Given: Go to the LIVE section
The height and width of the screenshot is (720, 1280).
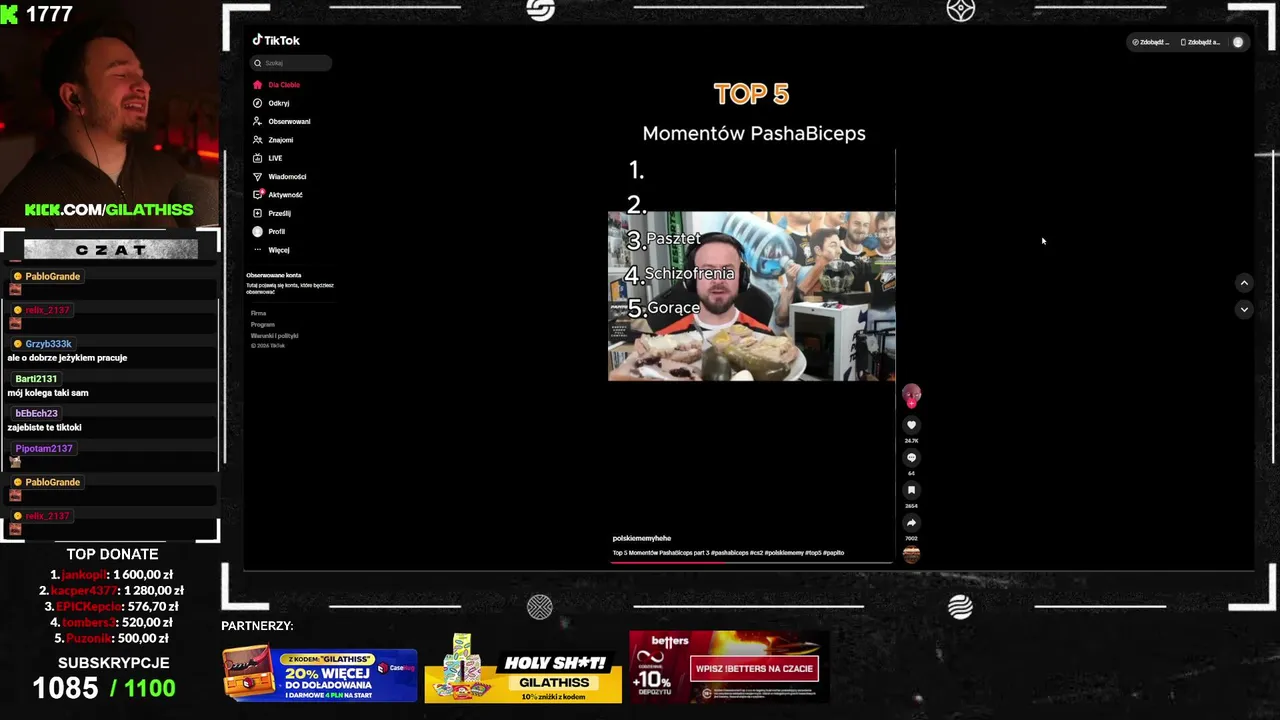Looking at the screenshot, I should pos(268,158).
